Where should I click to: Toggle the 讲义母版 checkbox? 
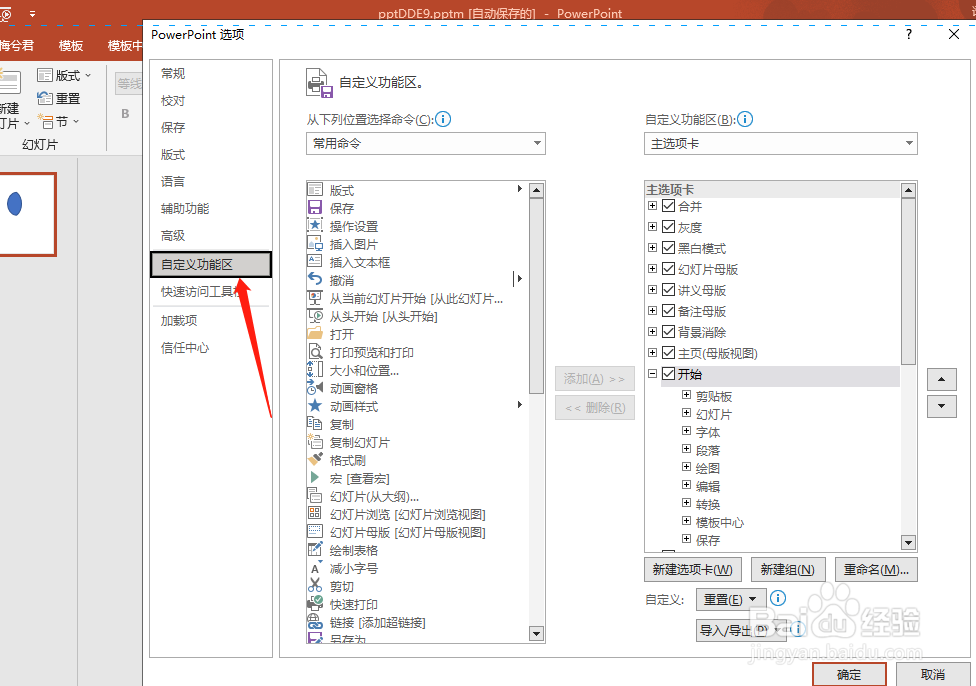click(669, 289)
